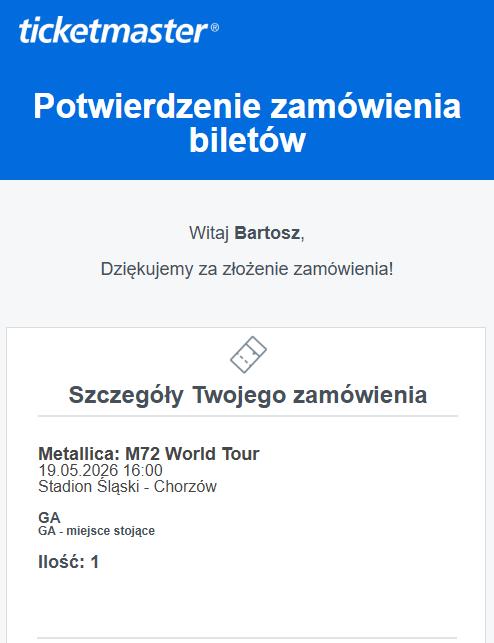
Task: Click the word biletów in the header
Action: (x=248, y=141)
